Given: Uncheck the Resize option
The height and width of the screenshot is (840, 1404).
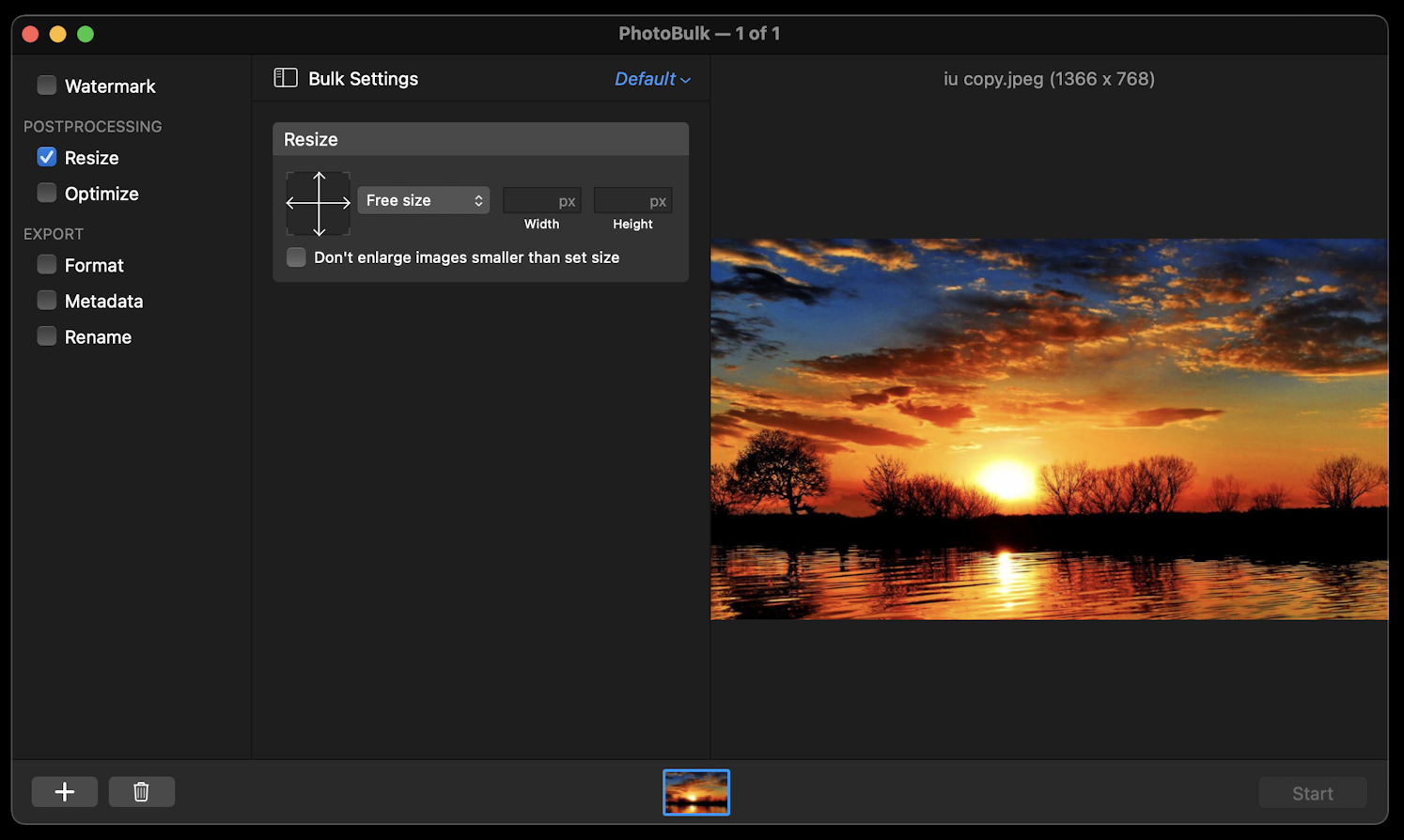Looking at the screenshot, I should point(46,157).
